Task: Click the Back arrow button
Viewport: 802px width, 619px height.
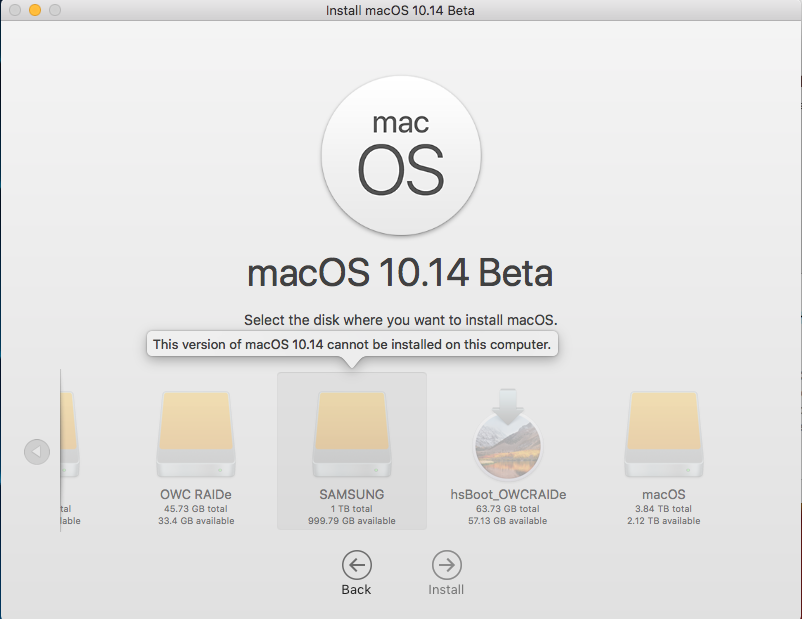Action: click(357, 565)
